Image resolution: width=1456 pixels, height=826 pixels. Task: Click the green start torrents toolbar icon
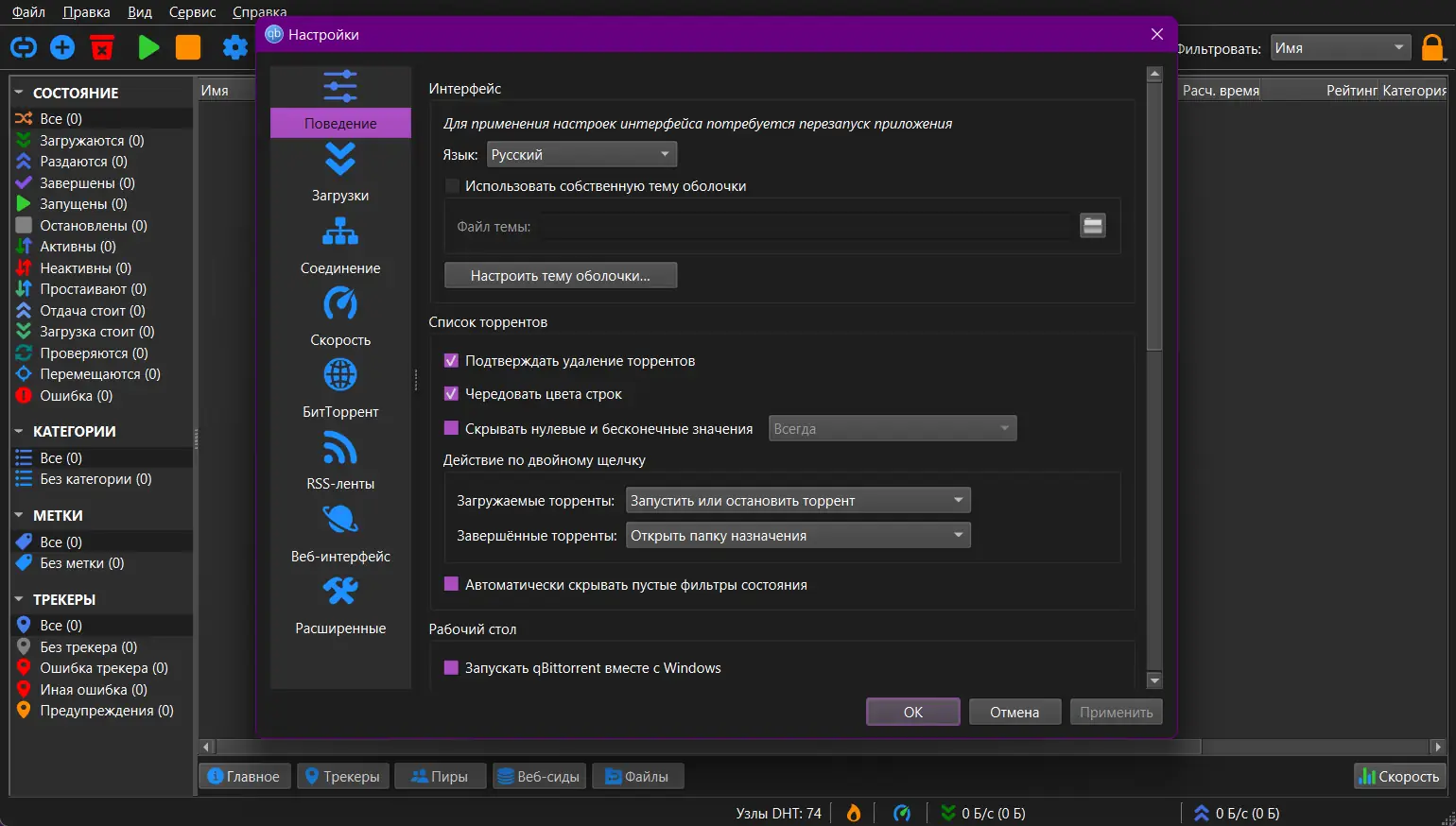(x=148, y=47)
